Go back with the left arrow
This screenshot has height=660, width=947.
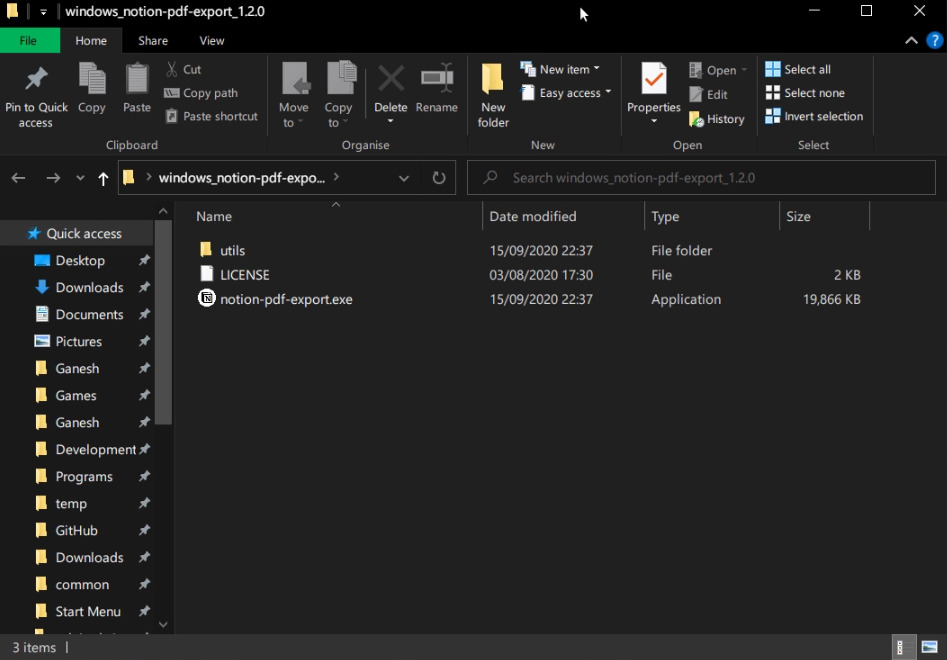coord(18,178)
